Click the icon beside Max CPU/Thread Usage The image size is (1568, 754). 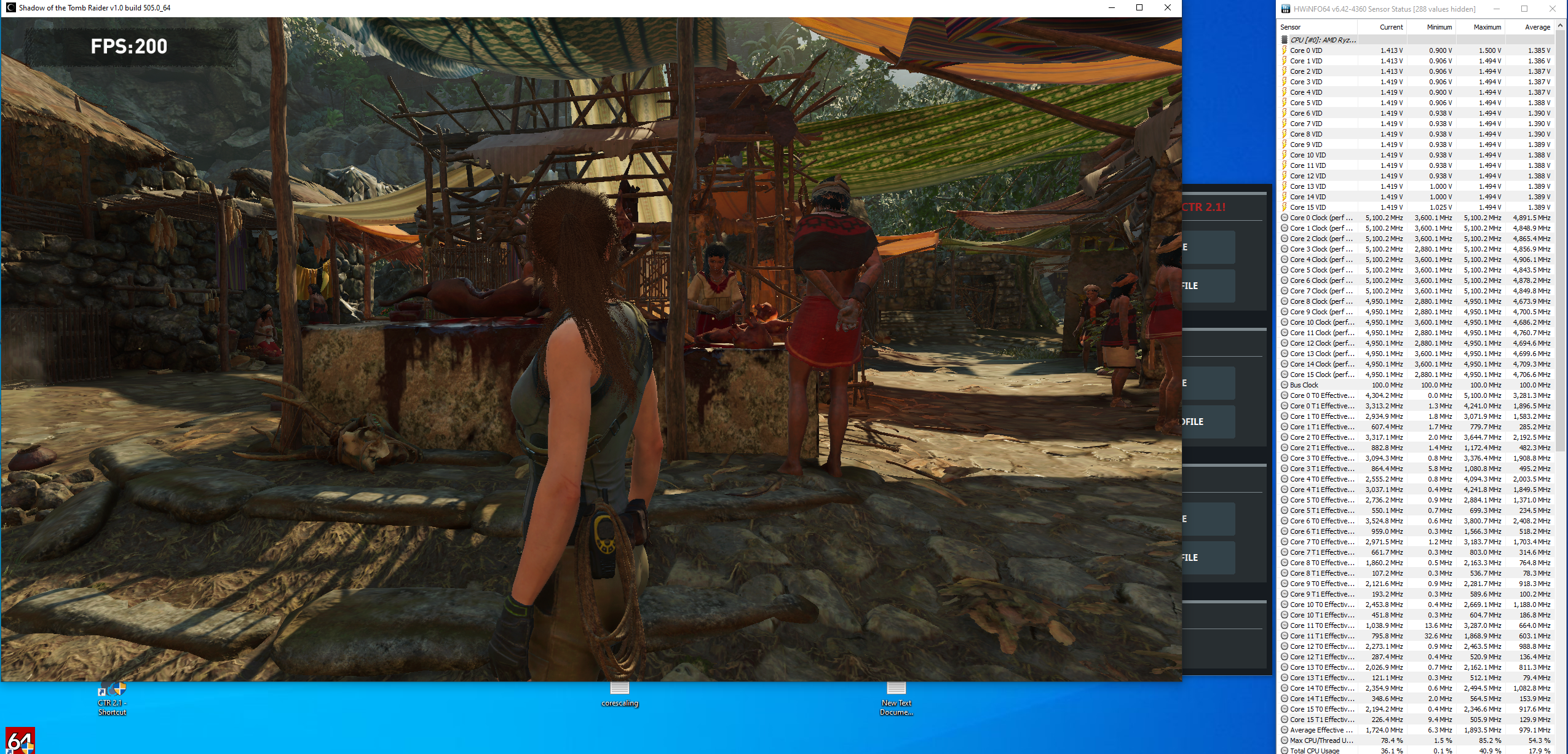click(x=1285, y=740)
